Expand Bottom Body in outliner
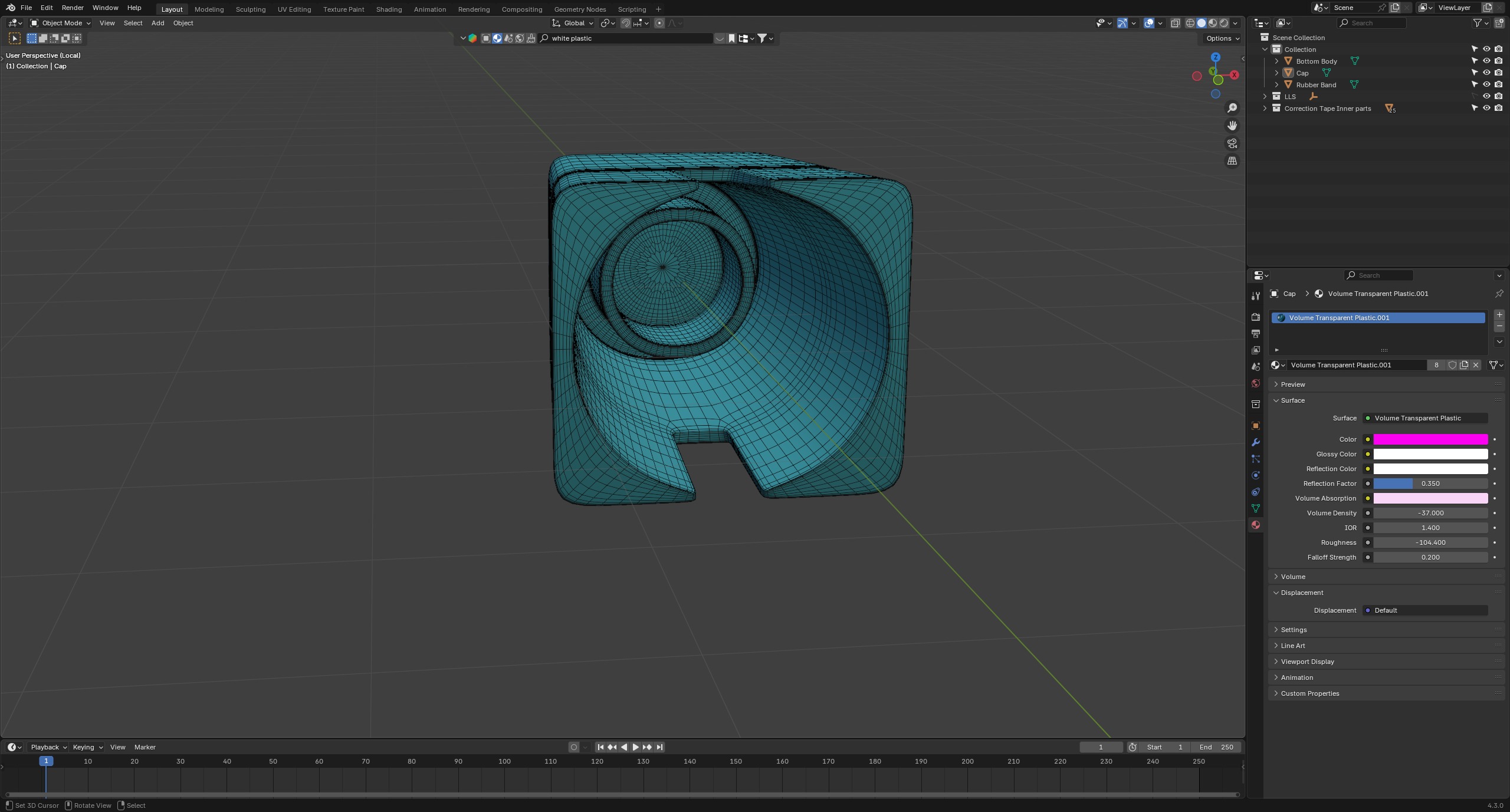 pos(1276,61)
